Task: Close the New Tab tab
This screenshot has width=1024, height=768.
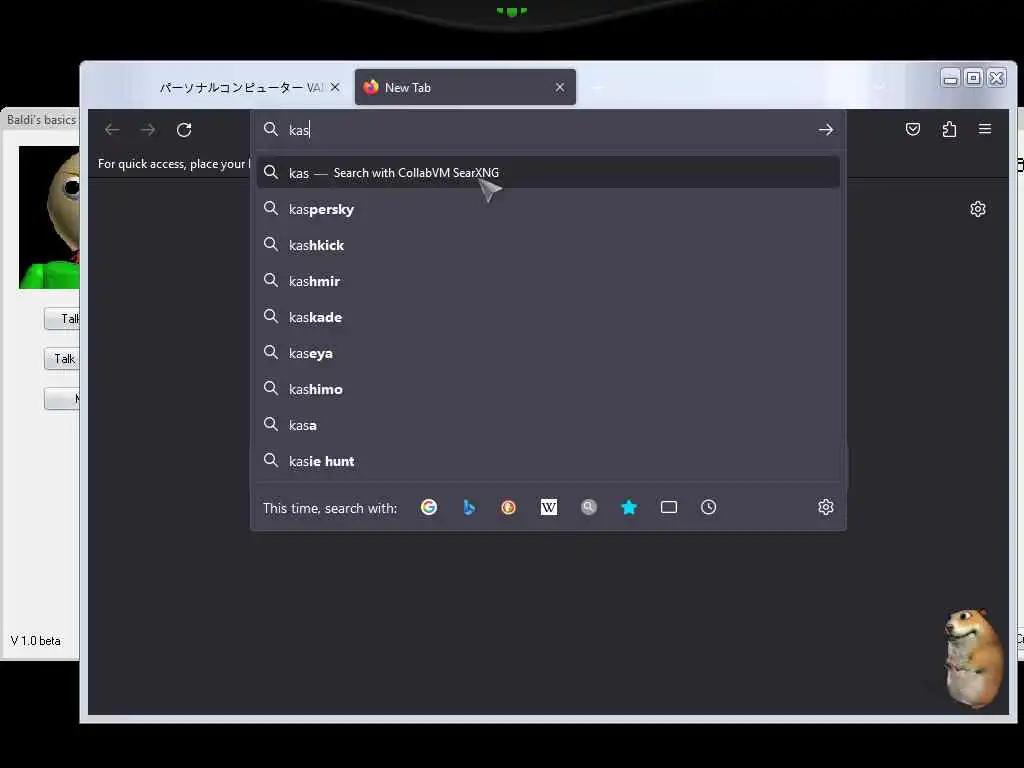Action: pyautogui.click(x=560, y=87)
